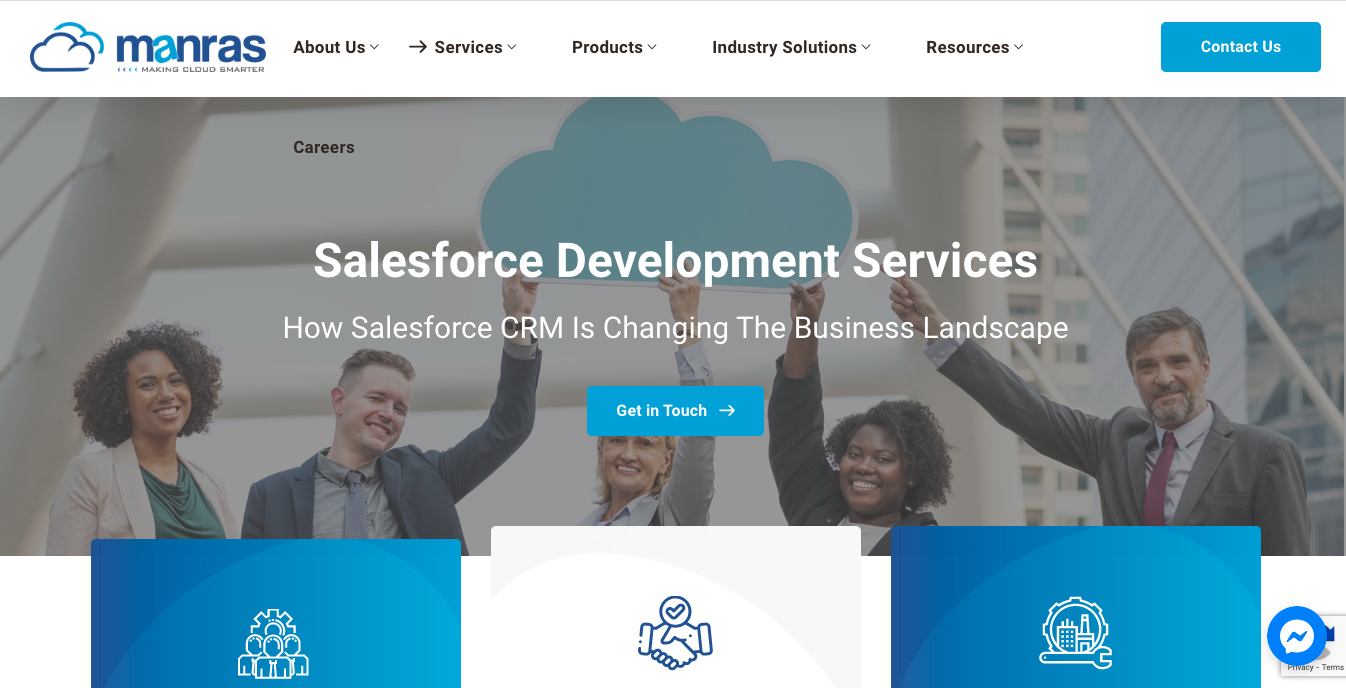Expand the Industry Solutions chevron

(x=866, y=47)
